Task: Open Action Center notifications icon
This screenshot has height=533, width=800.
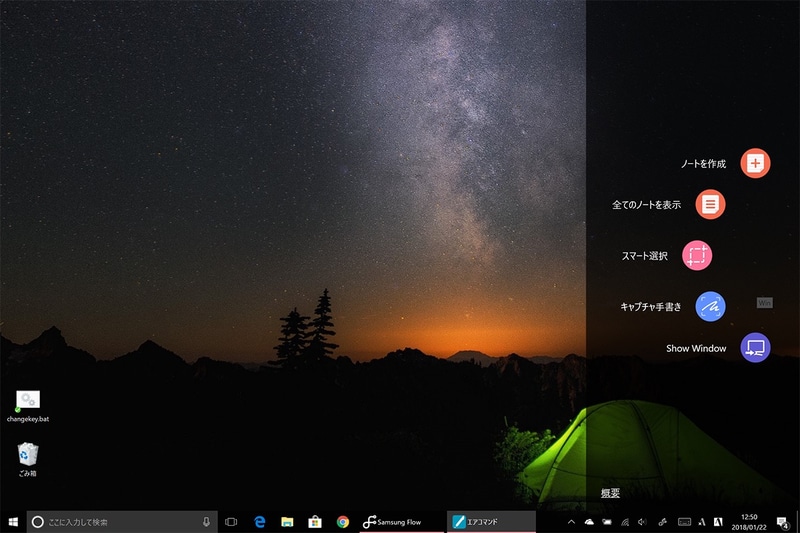Action: pos(782,522)
